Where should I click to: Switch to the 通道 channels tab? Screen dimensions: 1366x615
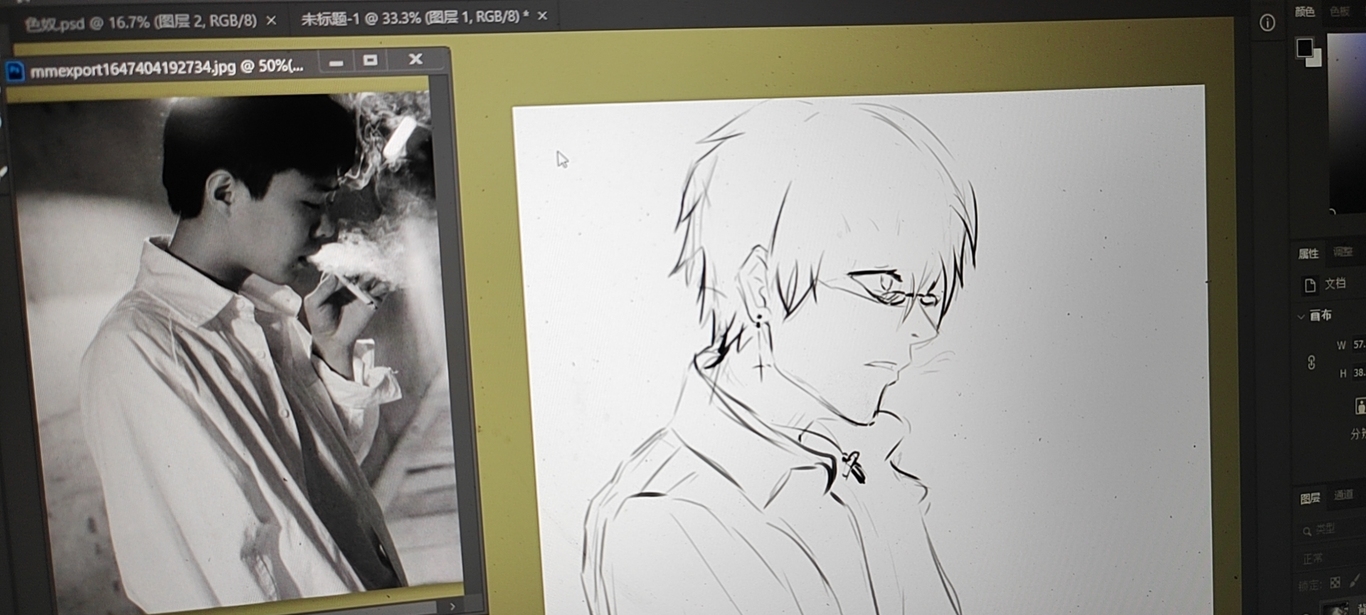1343,495
